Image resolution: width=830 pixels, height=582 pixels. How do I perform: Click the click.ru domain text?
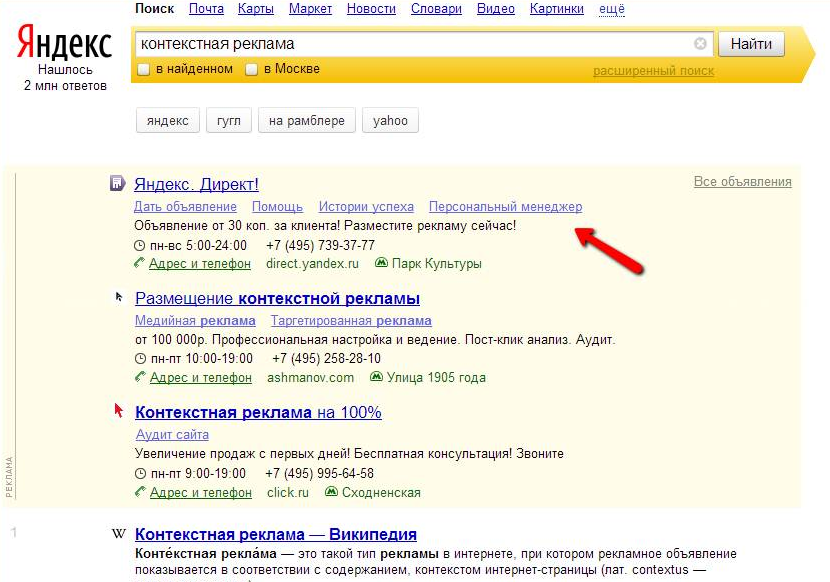click(287, 493)
